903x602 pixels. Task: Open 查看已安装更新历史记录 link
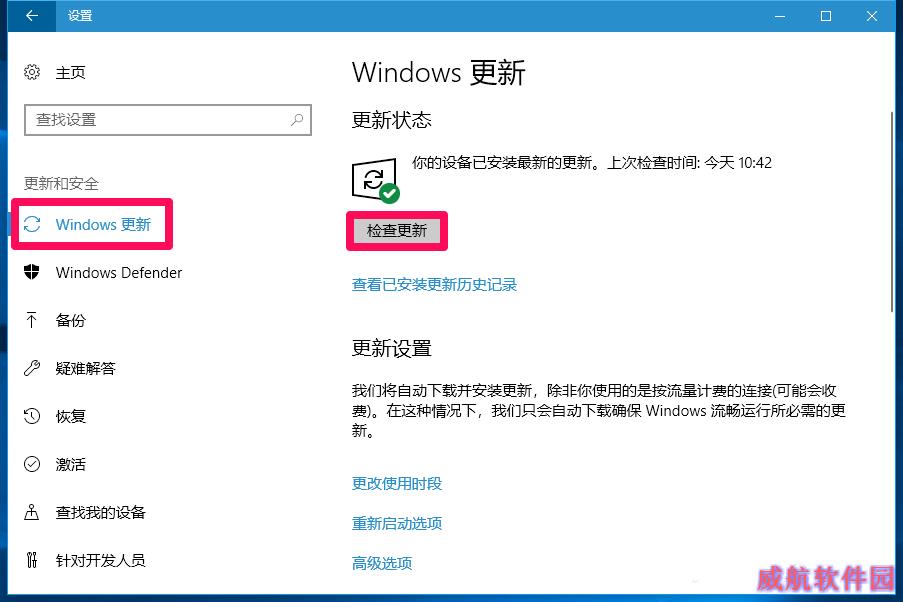click(x=434, y=285)
